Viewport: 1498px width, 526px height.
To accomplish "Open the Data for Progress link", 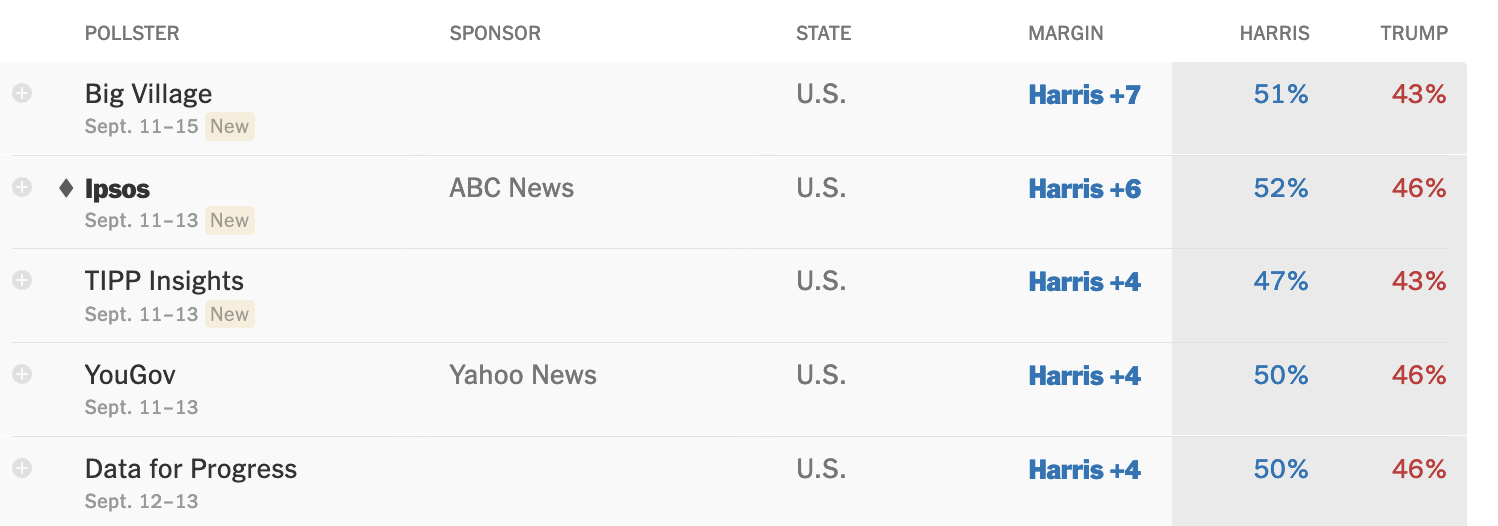I will pyautogui.click(x=190, y=469).
